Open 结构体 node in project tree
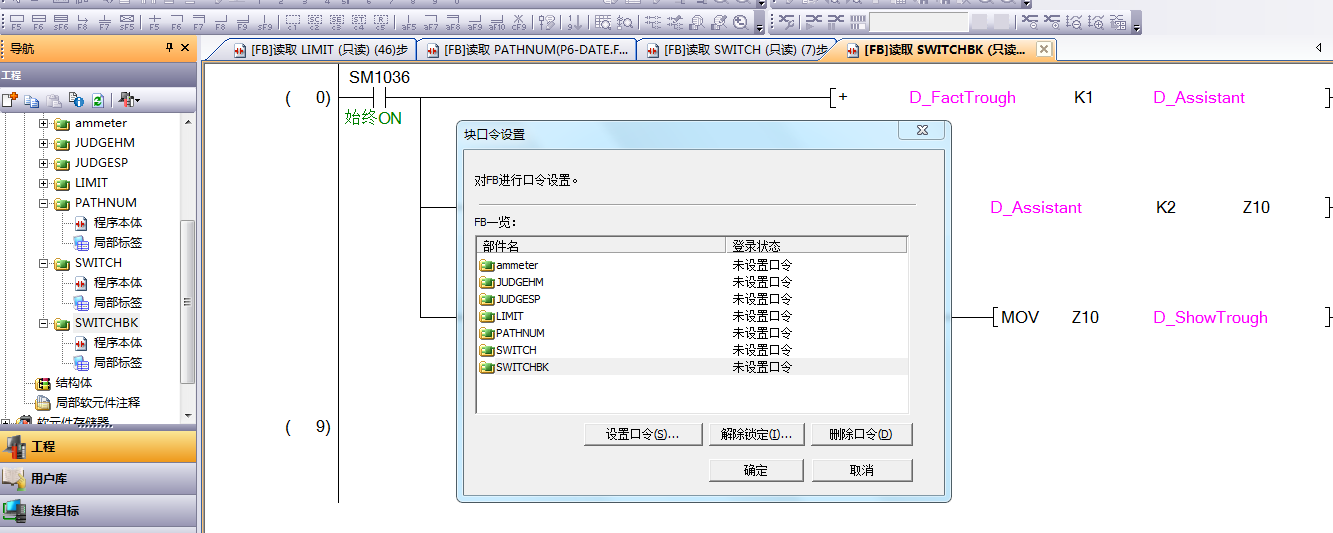Screen dimensions: 1333x533 [x=75, y=383]
